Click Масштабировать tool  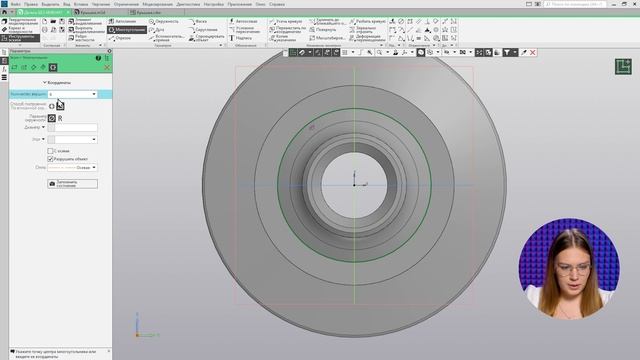tap(327, 38)
